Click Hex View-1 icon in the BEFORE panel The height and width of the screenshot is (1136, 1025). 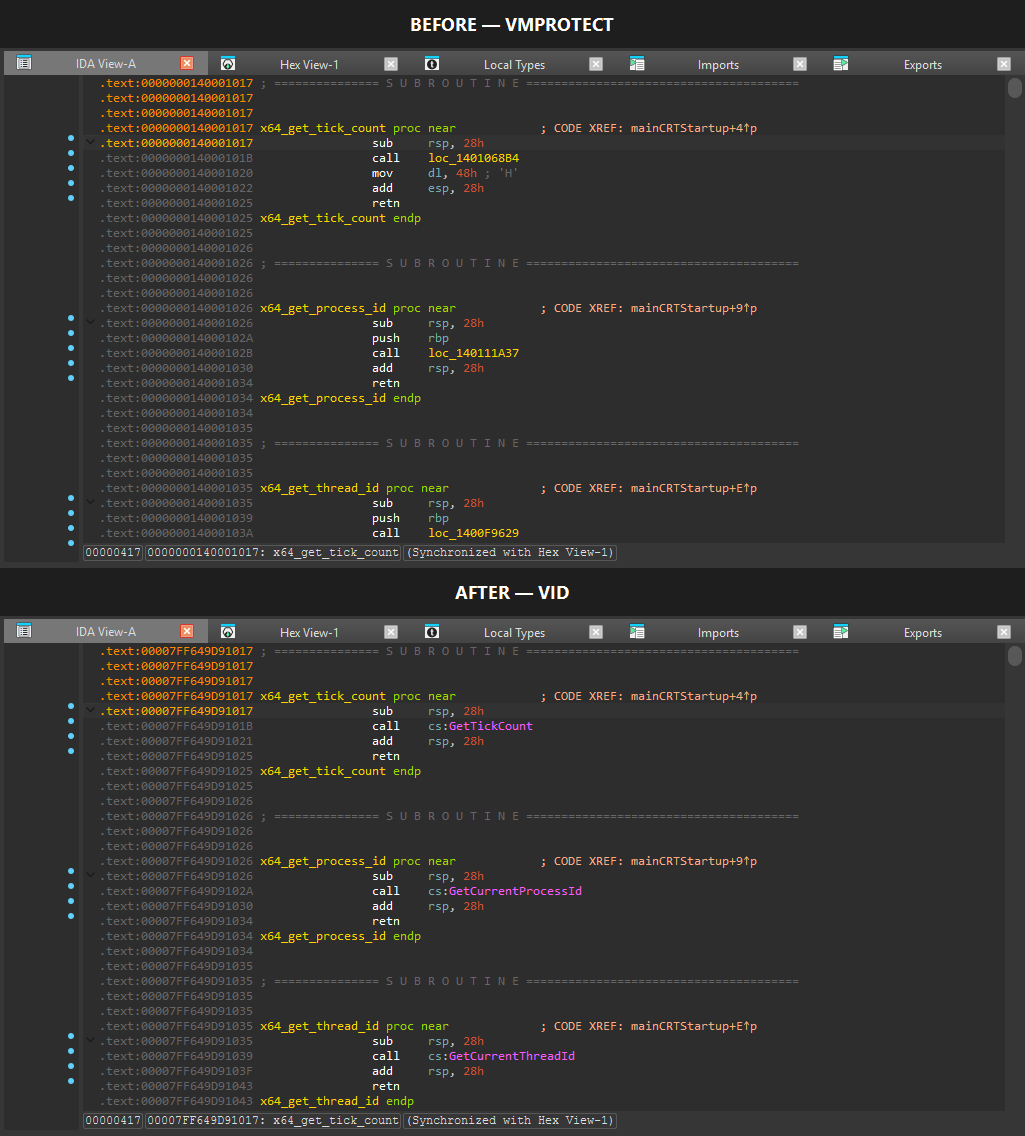(227, 63)
